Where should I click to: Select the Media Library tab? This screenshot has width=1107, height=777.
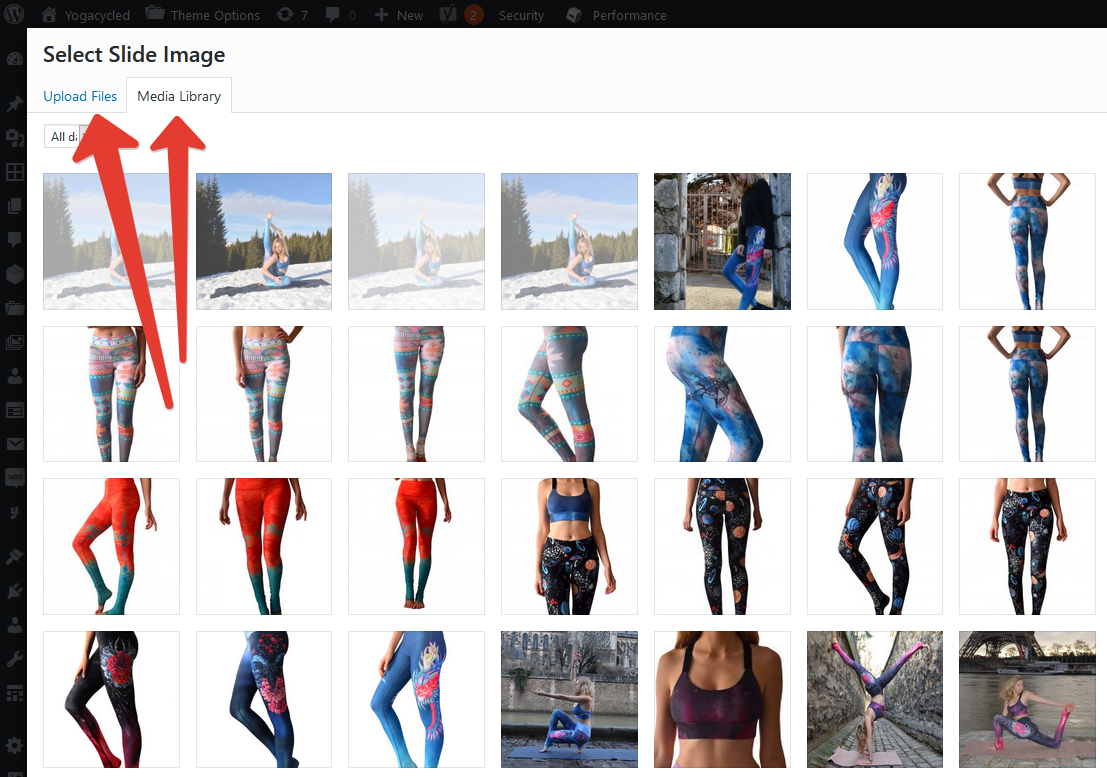coord(179,96)
